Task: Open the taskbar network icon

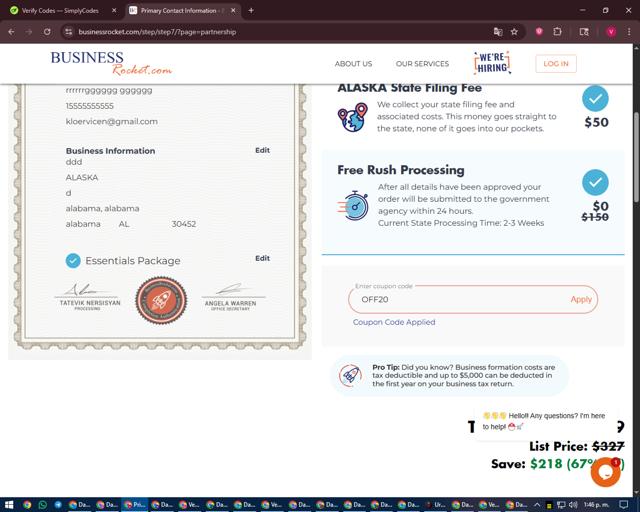Action: point(562,505)
